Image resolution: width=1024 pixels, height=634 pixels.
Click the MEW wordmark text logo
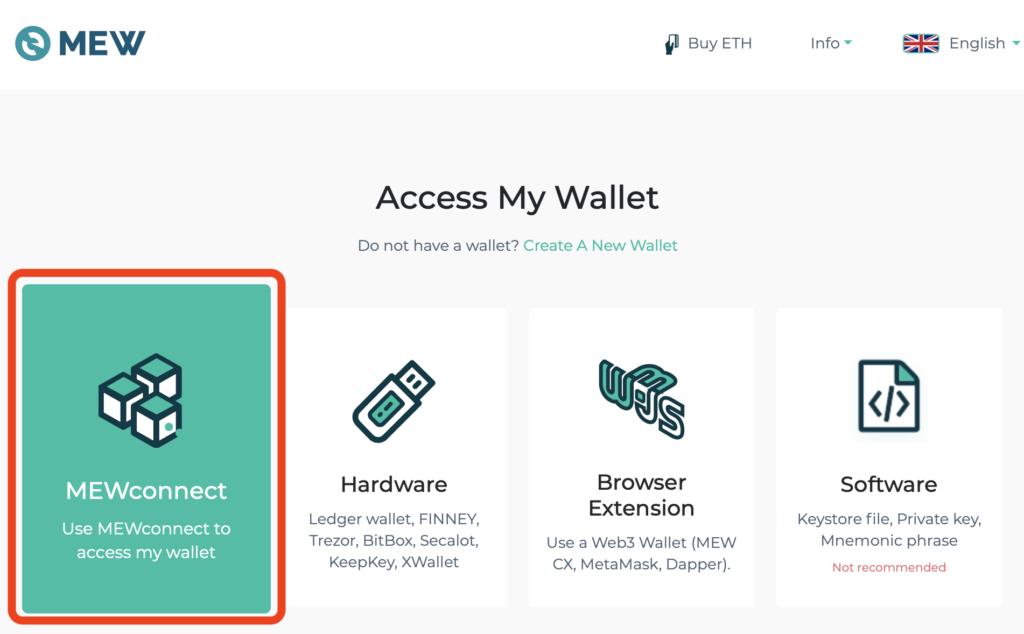tap(102, 43)
